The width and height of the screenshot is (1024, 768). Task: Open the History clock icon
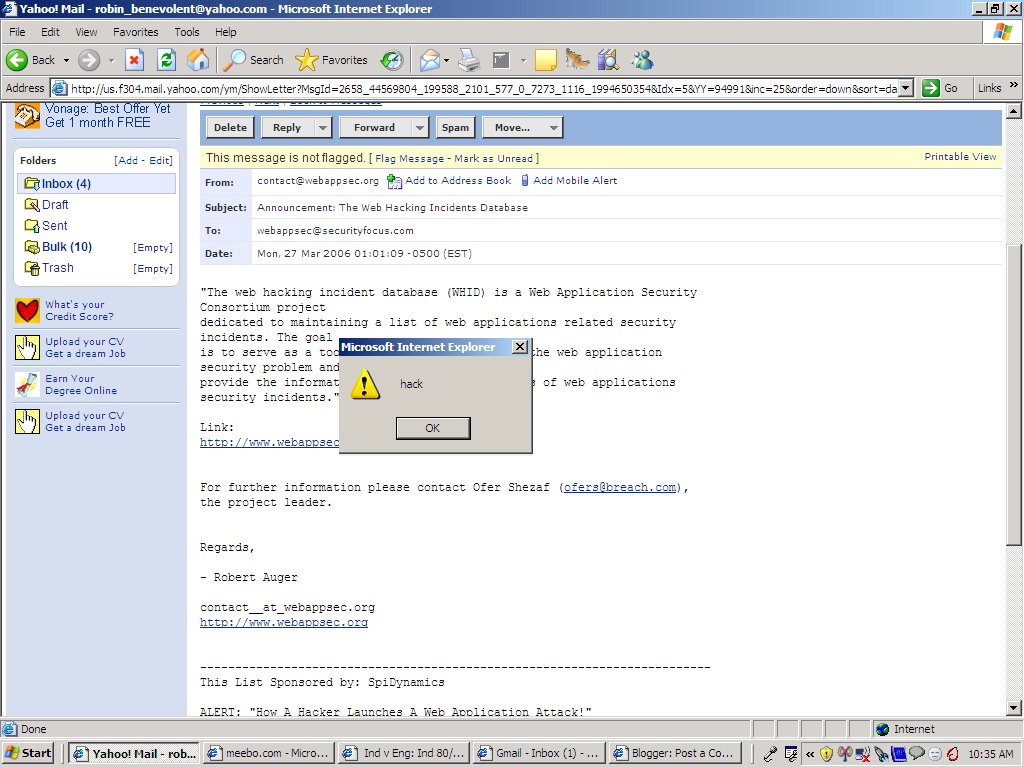click(x=392, y=60)
